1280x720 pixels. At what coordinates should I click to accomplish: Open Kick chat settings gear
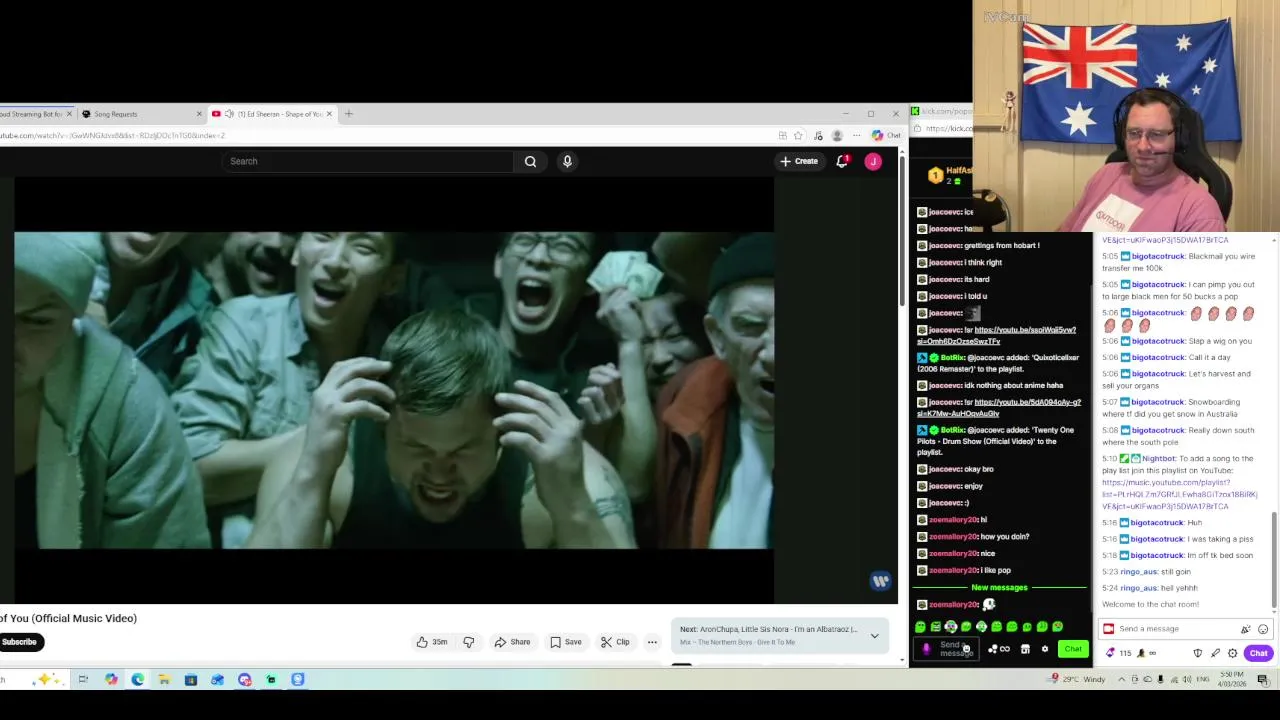[1045, 649]
